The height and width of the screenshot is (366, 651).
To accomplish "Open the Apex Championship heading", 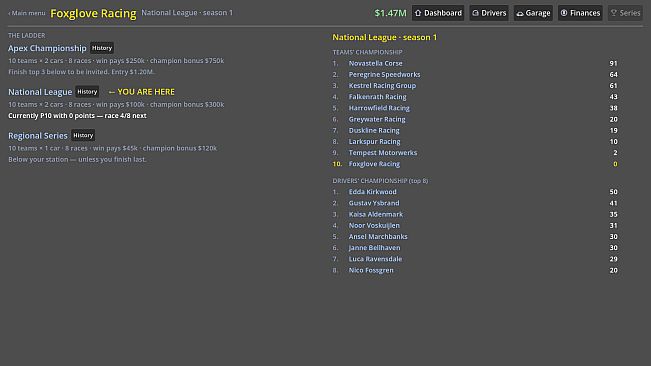I will (47, 48).
